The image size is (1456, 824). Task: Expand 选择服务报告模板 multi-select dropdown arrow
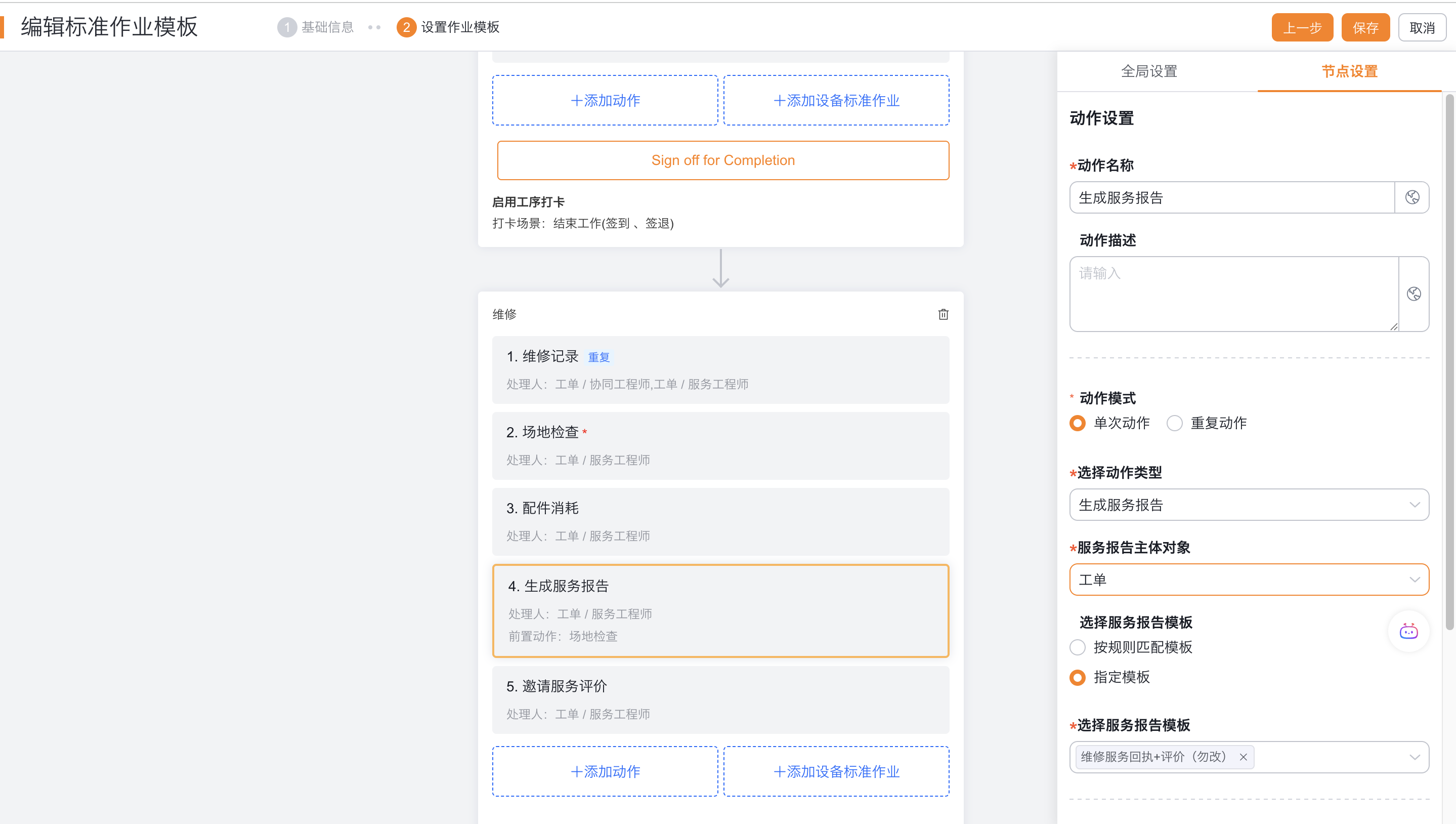pyautogui.click(x=1414, y=757)
